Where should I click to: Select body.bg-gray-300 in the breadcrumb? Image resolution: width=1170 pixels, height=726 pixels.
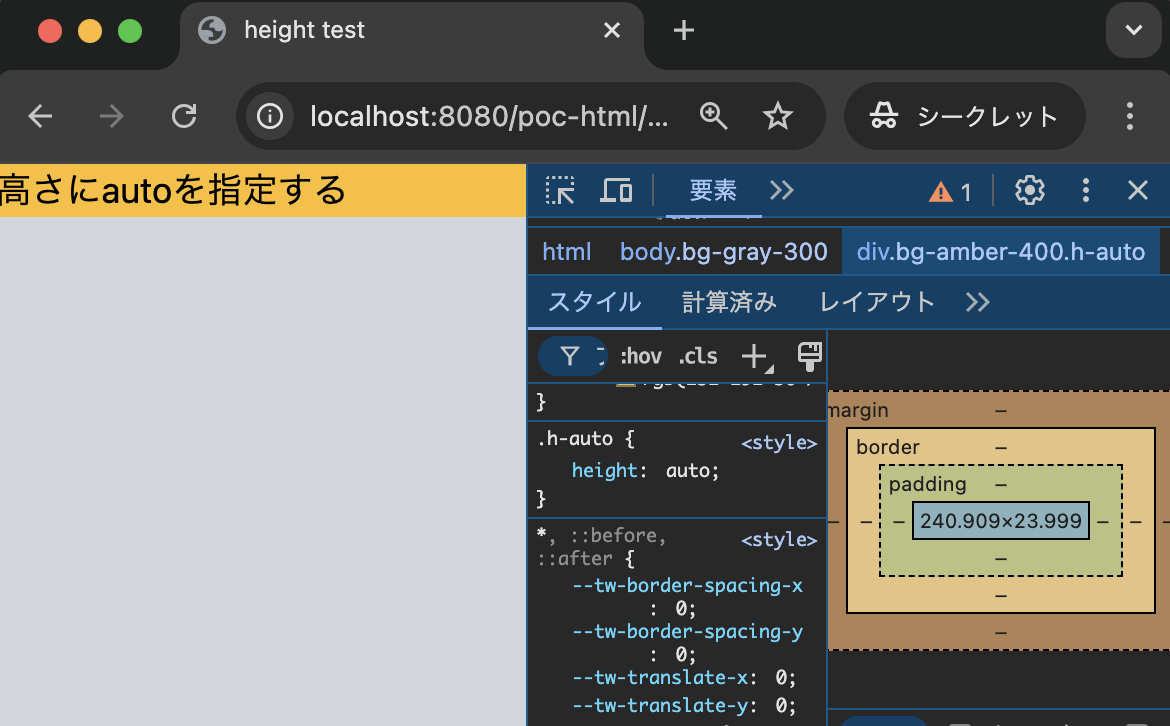pos(724,252)
